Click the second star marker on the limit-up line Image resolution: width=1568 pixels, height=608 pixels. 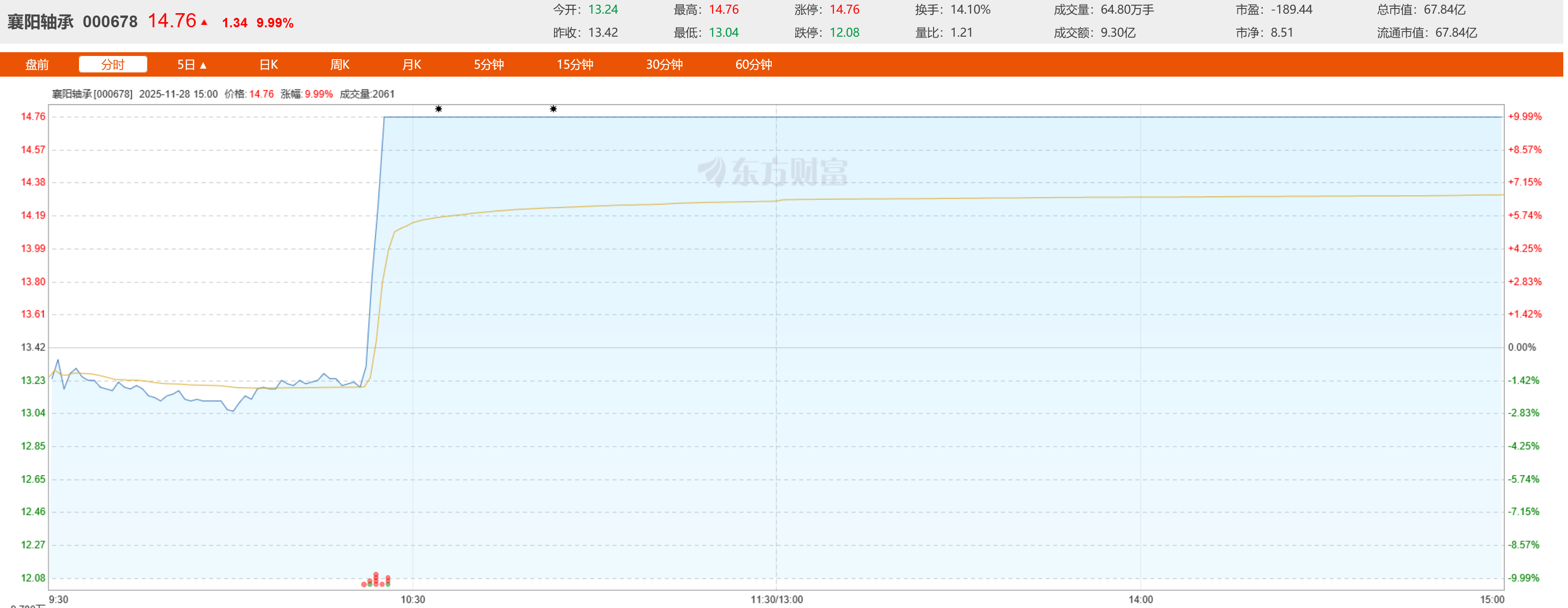[553, 109]
